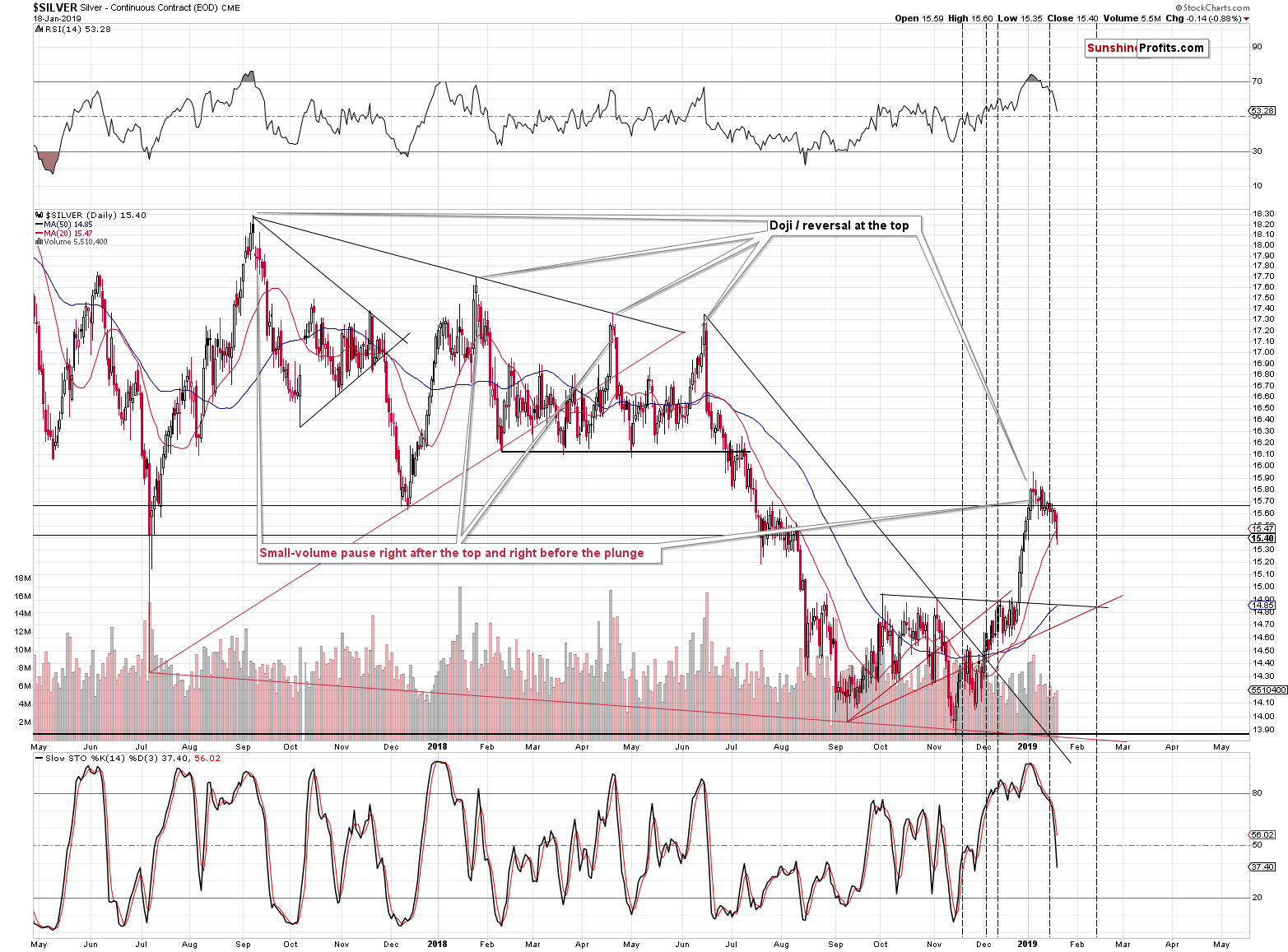Click the SunshineProfits.com logo
This screenshot has width=1288, height=952.
click(1146, 48)
